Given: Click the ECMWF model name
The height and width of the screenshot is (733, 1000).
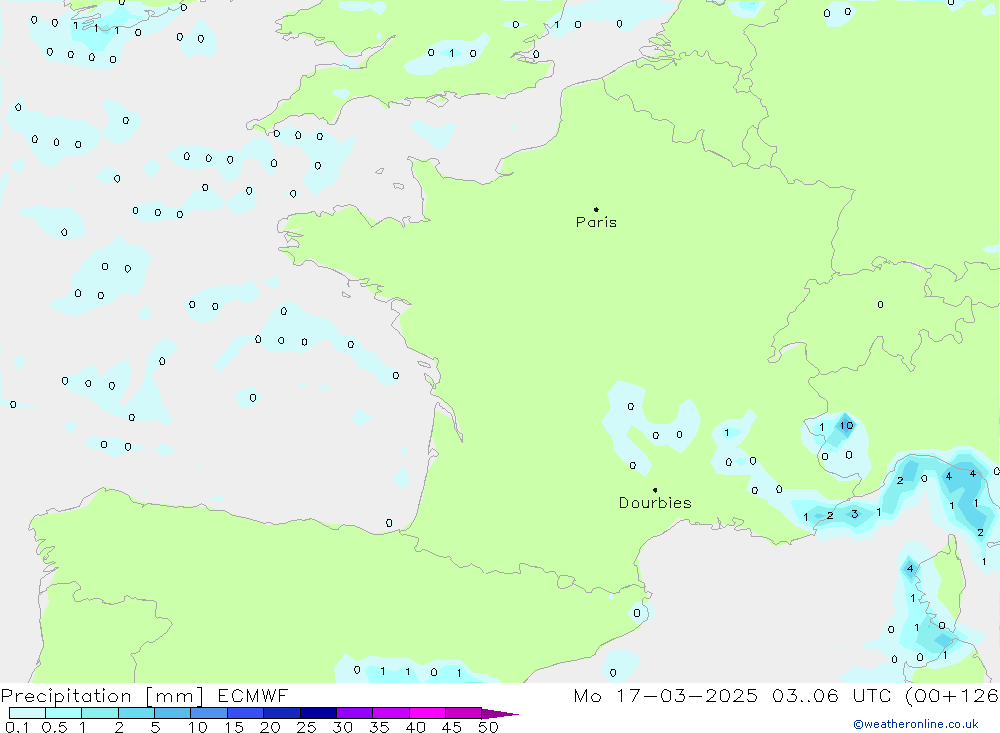Looking at the screenshot, I should [253, 695].
